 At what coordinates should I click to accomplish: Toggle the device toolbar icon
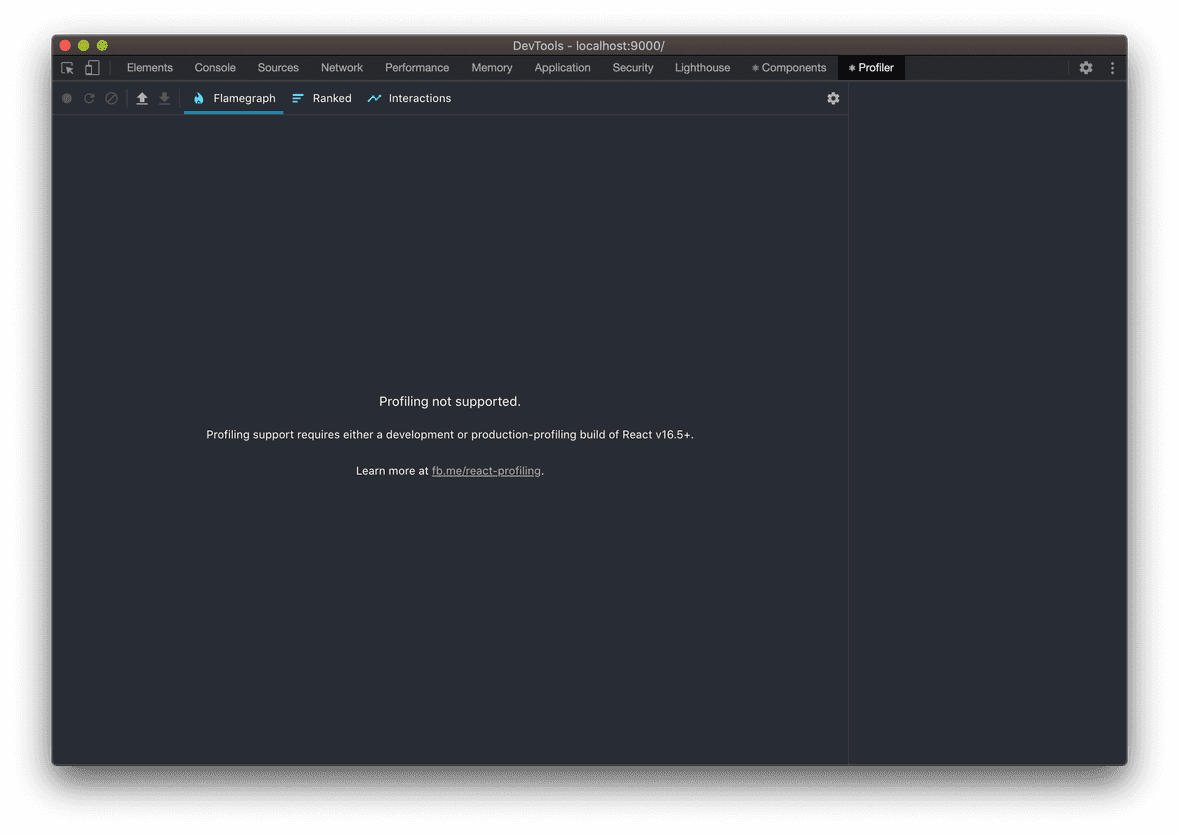pos(91,67)
